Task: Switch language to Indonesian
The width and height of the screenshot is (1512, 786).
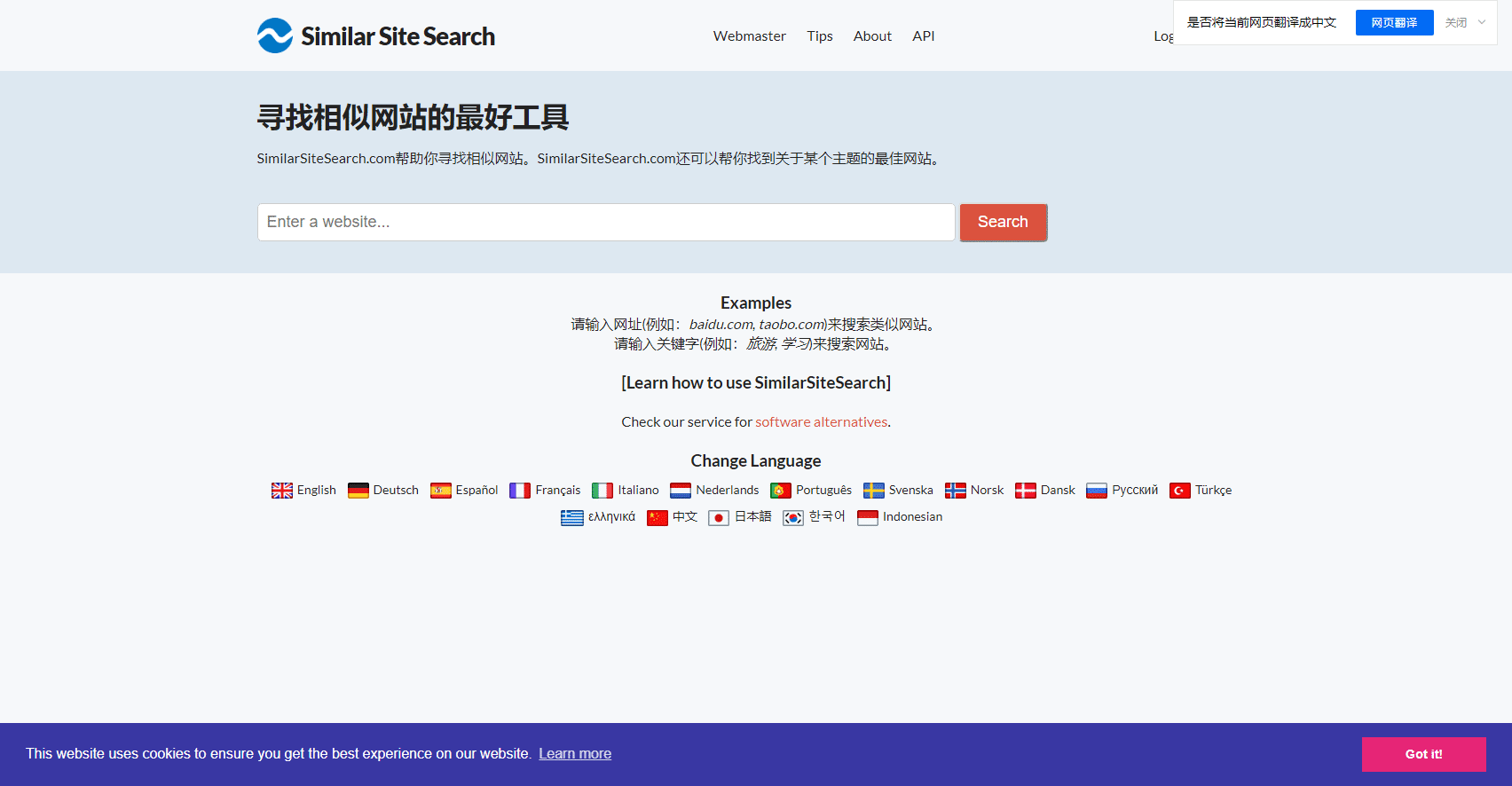Action: (912, 517)
